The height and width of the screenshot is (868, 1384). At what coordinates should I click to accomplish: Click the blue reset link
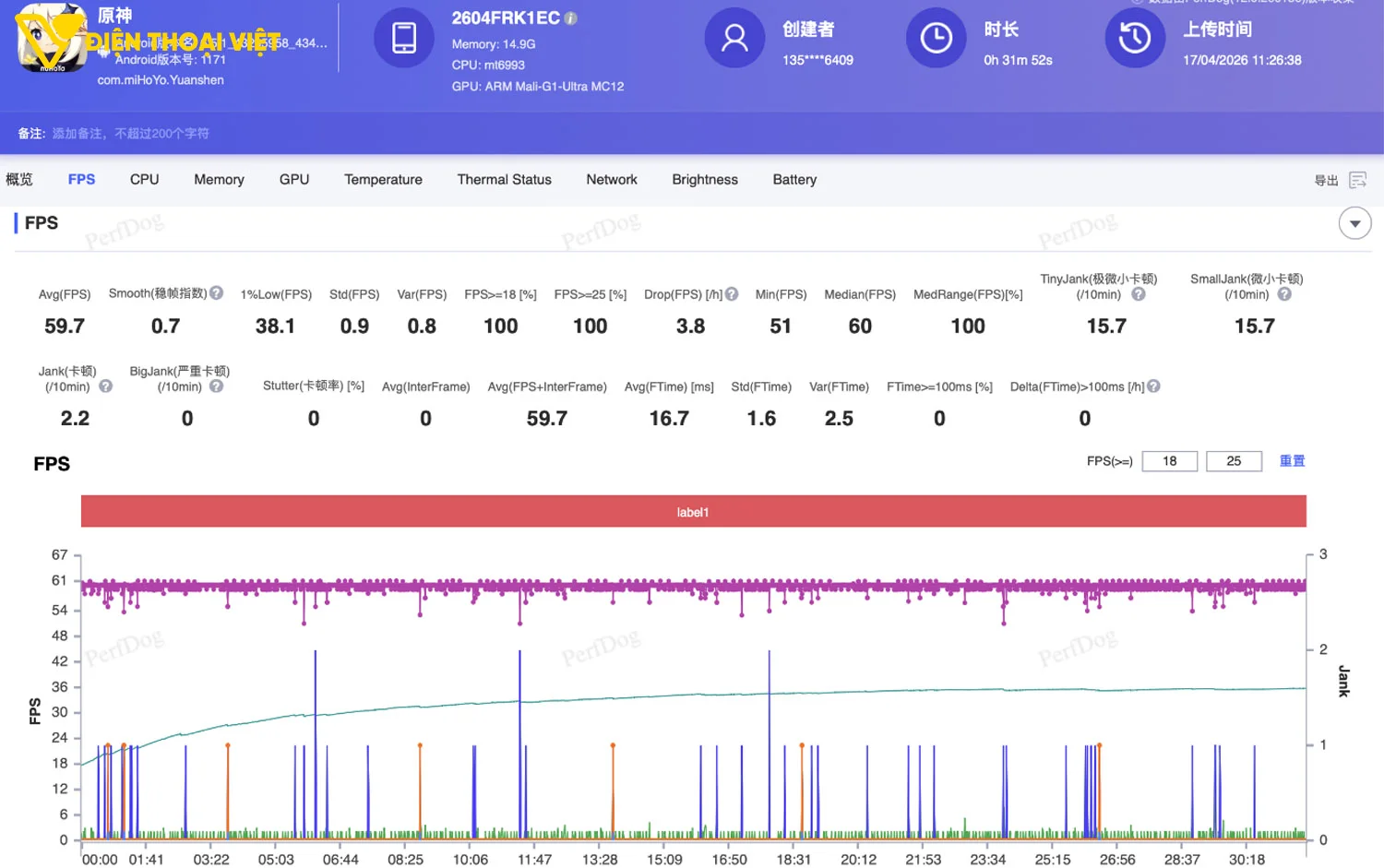(1292, 461)
